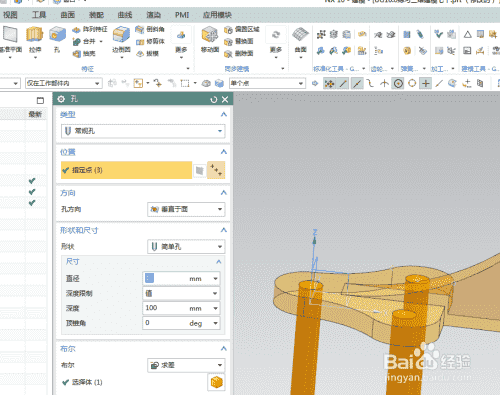Click the green checkmark tool in 加工 group
This screenshot has height=395, width=500.
coord(439,34)
